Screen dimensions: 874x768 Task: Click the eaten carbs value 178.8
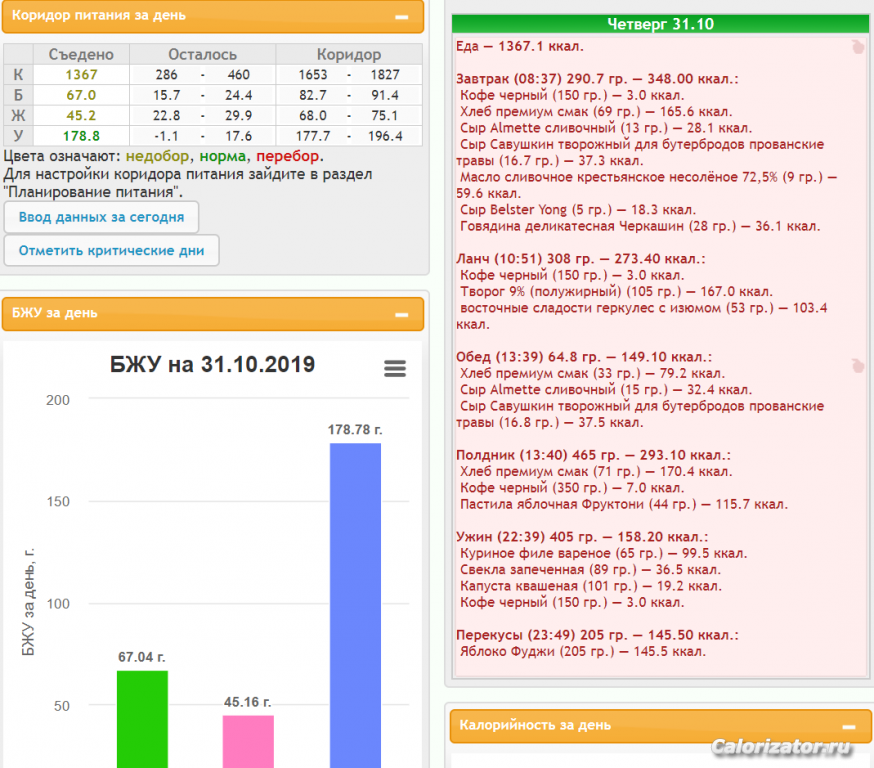[x=81, y=136]
